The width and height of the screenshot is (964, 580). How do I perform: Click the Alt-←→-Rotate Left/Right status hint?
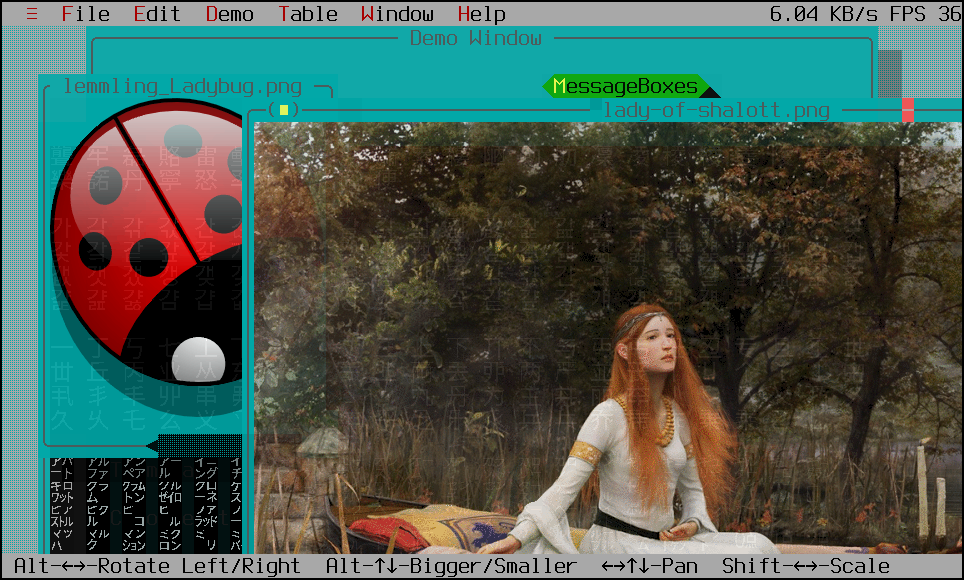tap(157, 566)
